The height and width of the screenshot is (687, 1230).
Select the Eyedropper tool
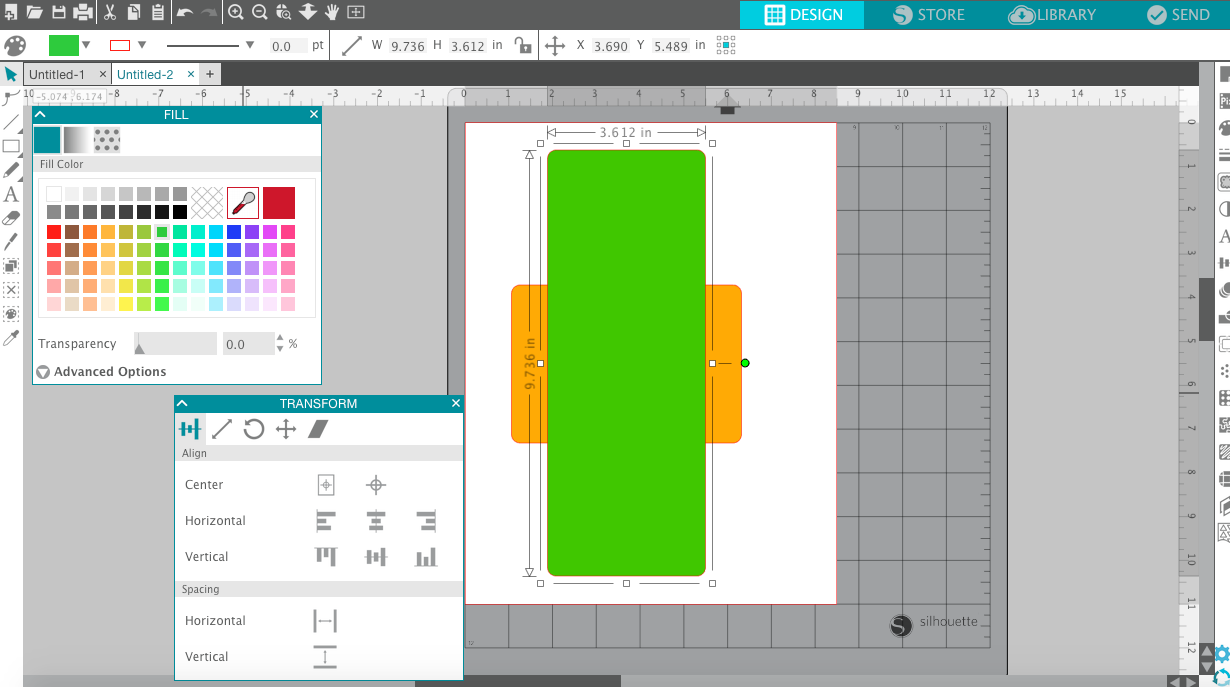click(x=11, y=339)
